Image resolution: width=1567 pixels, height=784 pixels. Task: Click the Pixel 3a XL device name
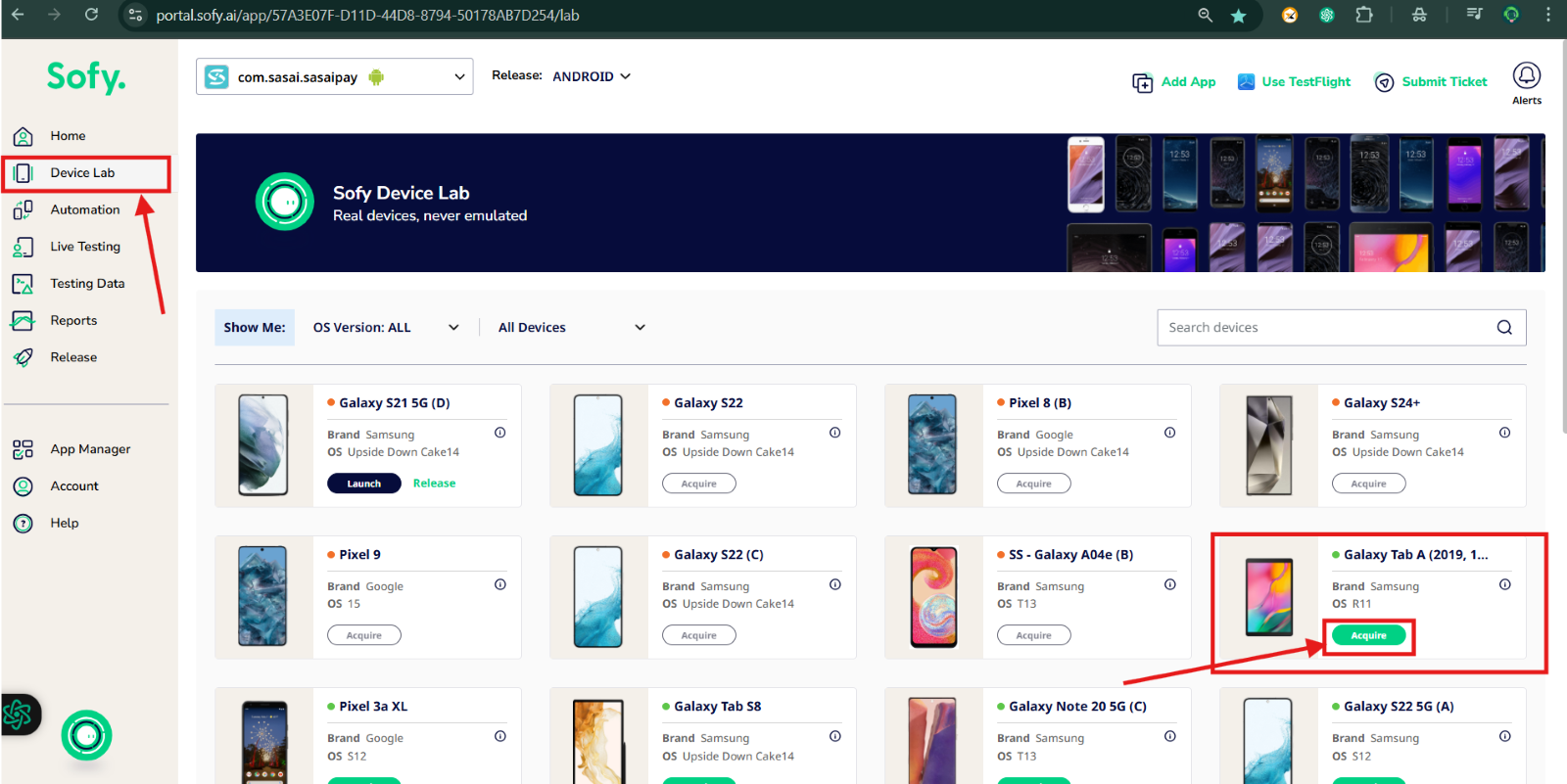point(373,707)
